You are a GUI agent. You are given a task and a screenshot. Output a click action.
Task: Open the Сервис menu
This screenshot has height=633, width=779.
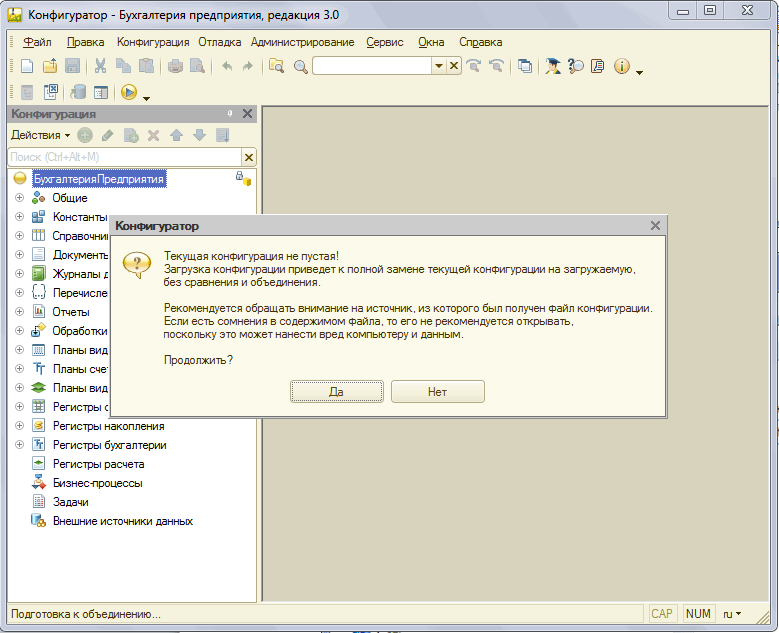[x=385, y=42]
